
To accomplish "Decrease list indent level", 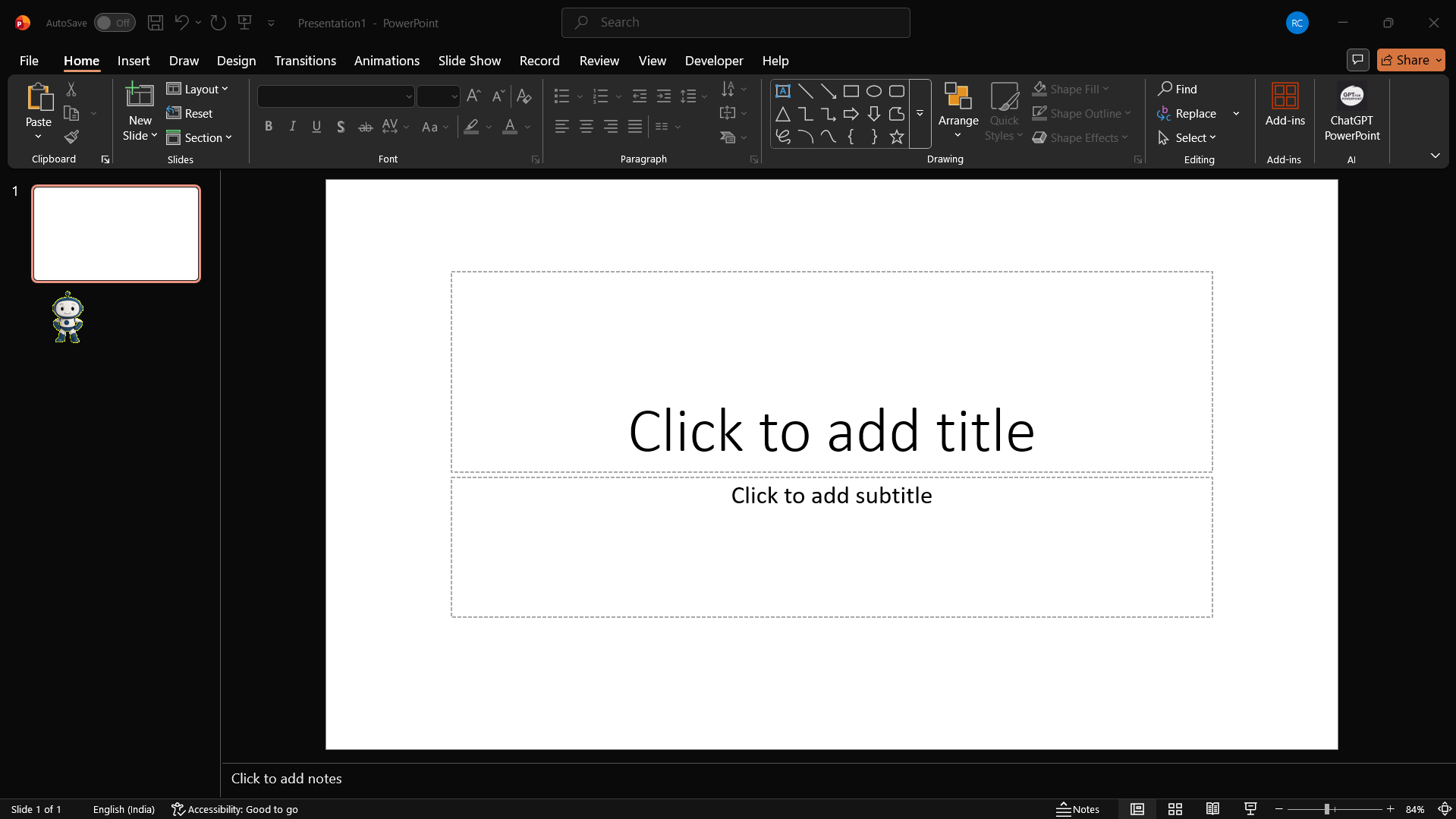I will tap(640, 96).
